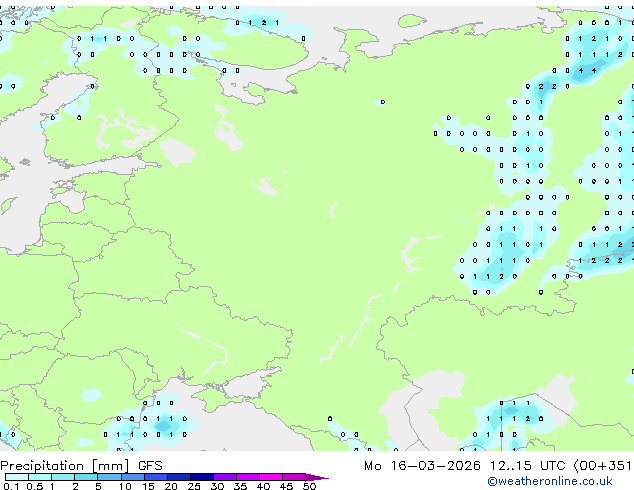The image size is (634, 490).
Task: Click the 15–20 mm legend color swatch
Action: pyautogui.click(x=156, y=477)
